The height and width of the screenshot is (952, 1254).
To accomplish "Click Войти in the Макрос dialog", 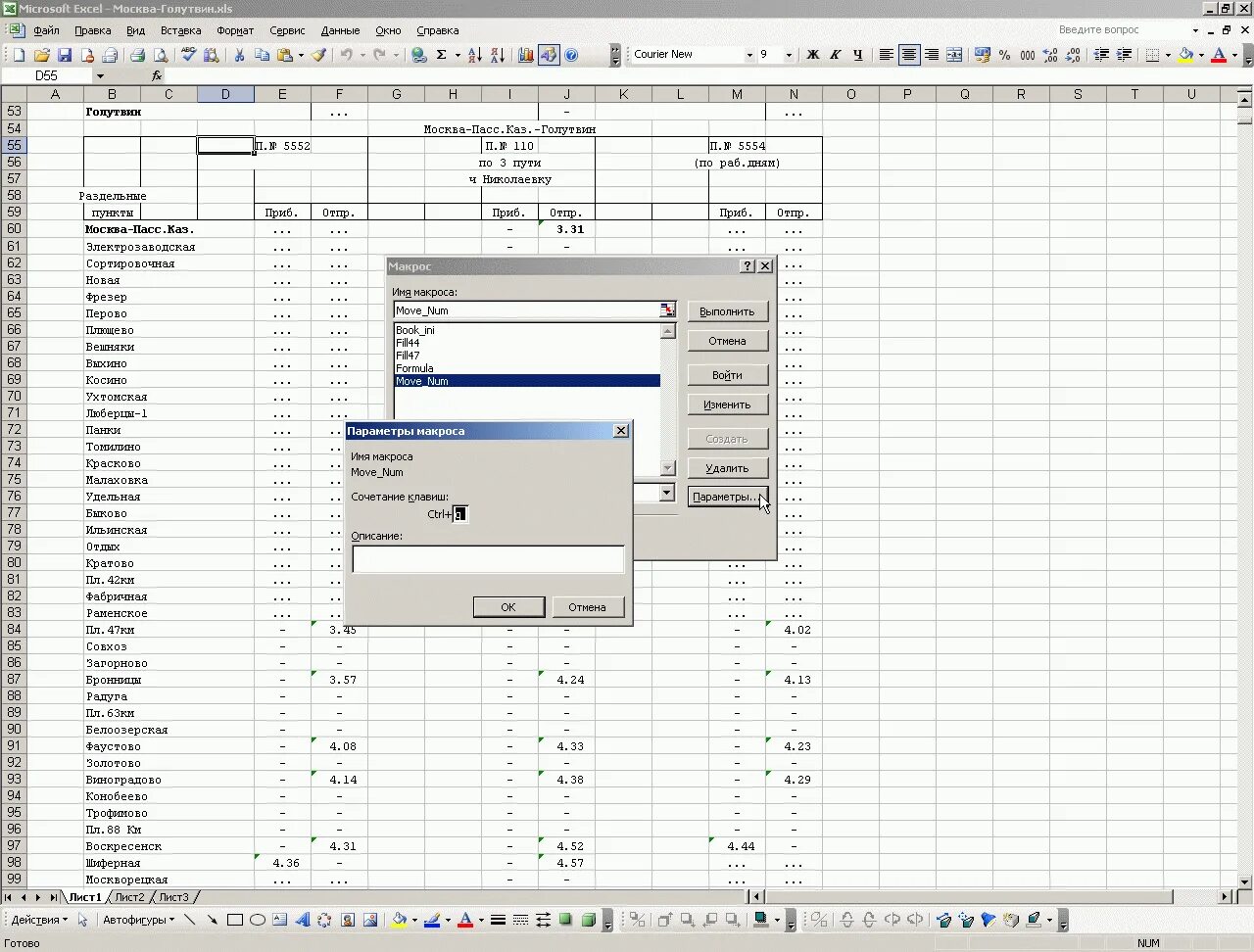I will point(727,375).
